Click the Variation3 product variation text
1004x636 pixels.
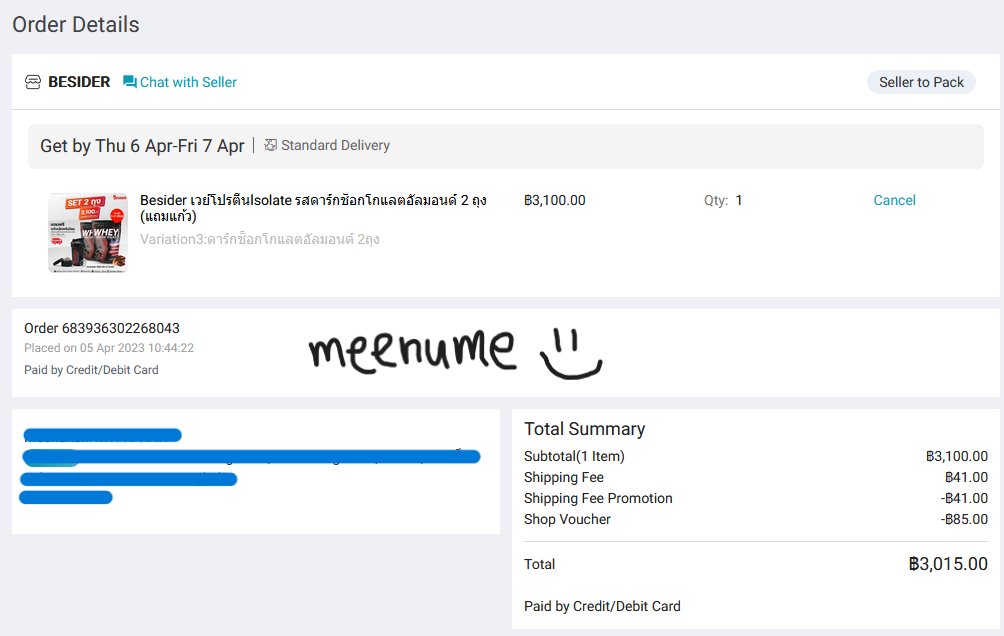[x=260, y=240]
